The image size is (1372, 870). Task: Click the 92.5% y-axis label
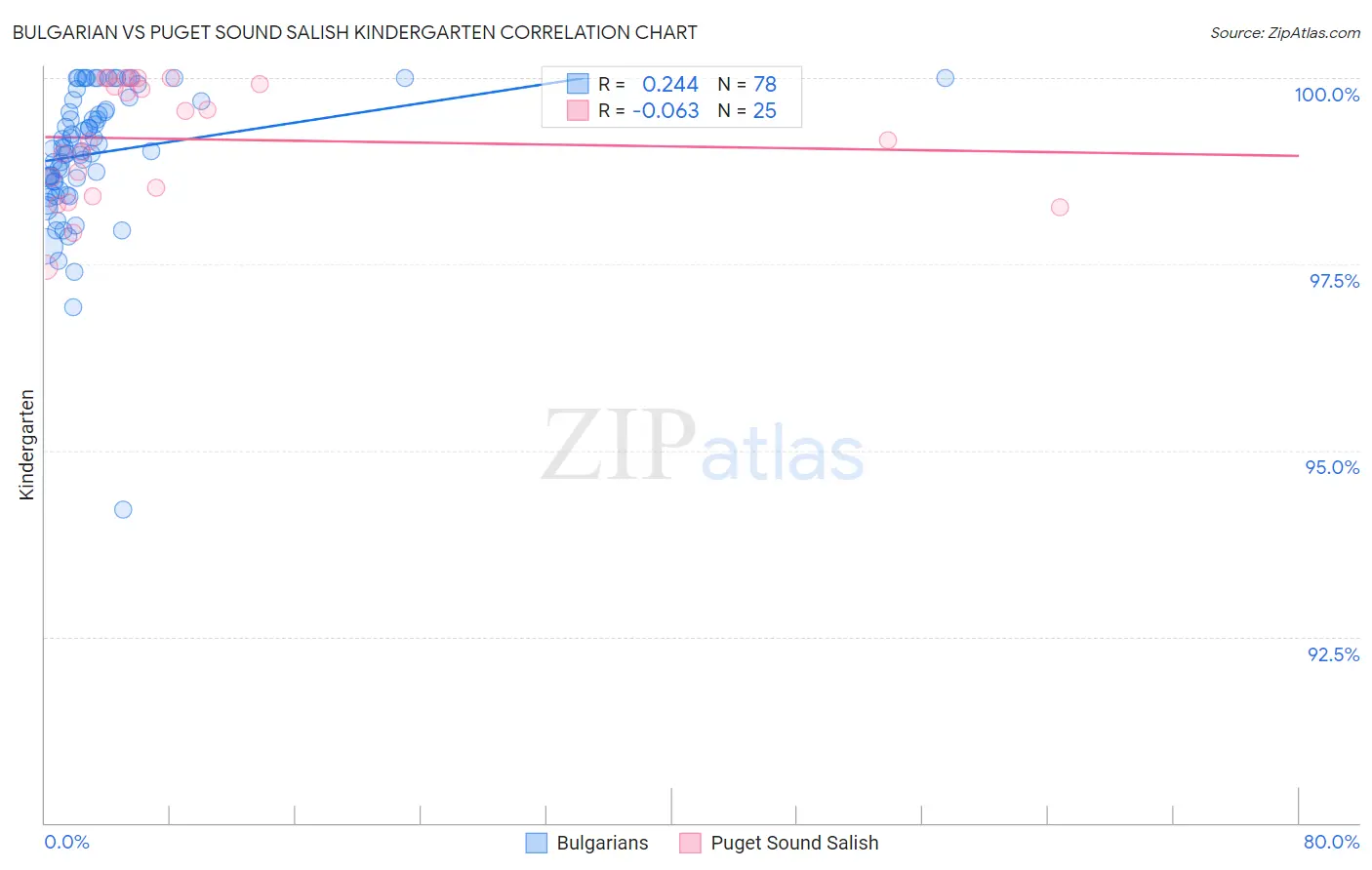[1333, 654]
